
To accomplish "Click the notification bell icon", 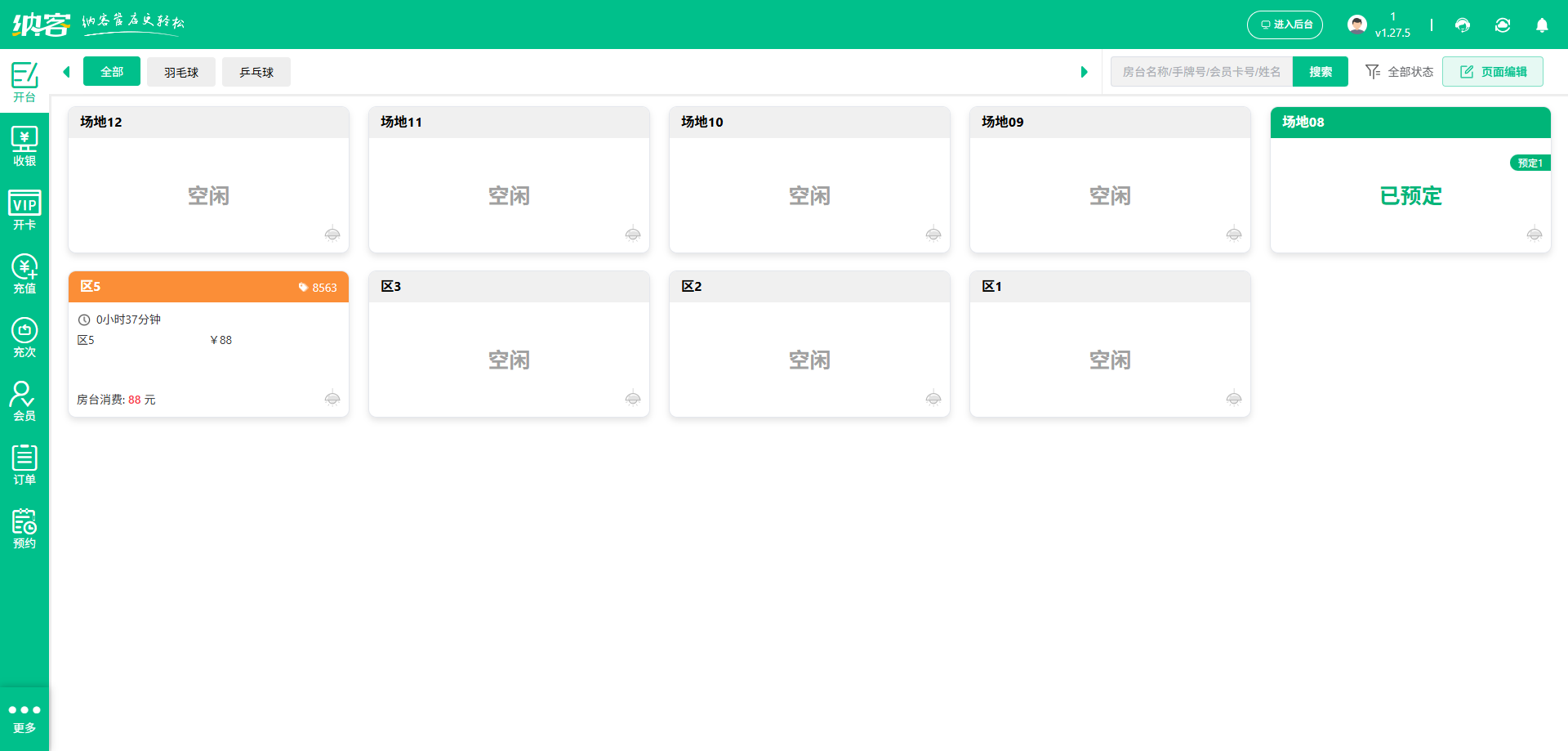I will 1542,25.
